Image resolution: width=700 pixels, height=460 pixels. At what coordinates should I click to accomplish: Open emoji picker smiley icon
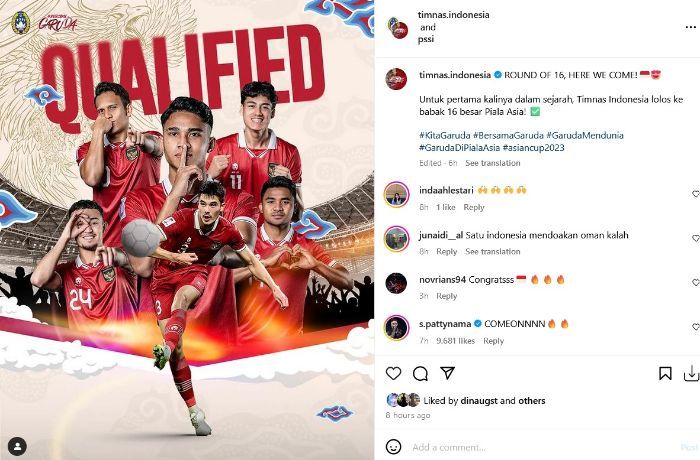click(393, 447)
